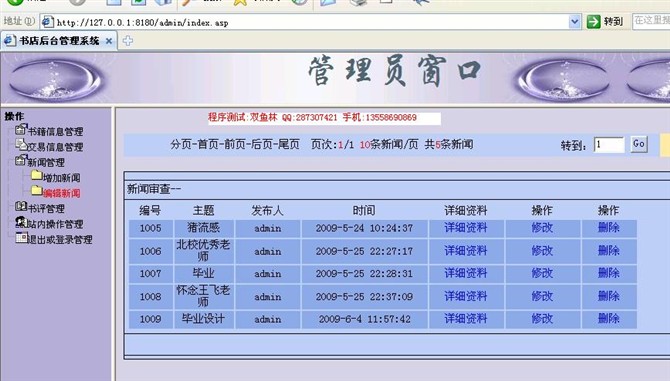Image resolution: width=670 pixels, height=381 pixels.
Task: Click the 发布人 column header
Action: (x=267, y=210)
